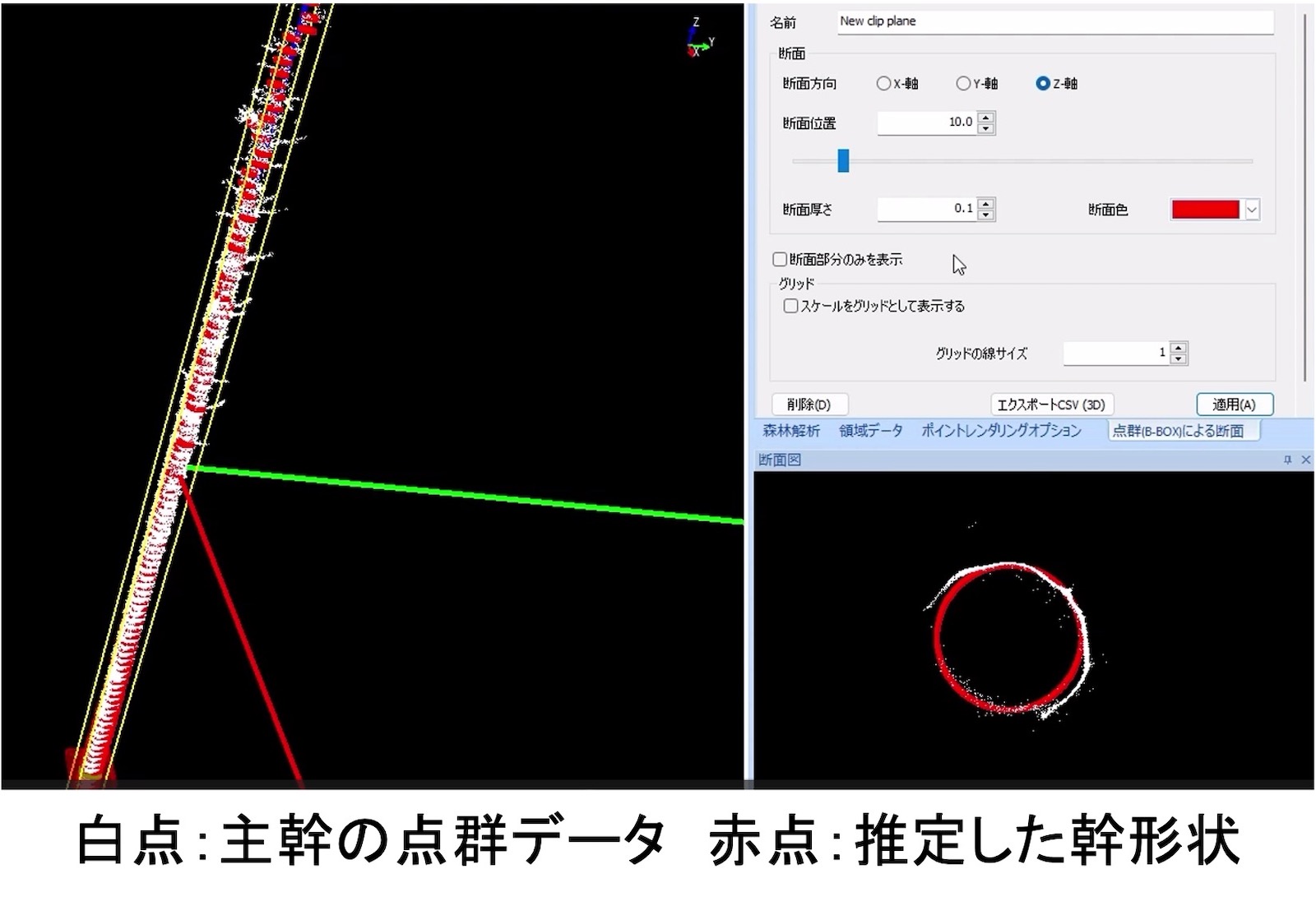
Task: Switch to the 森林解析 tab
Action: click(x=791, y=431)
